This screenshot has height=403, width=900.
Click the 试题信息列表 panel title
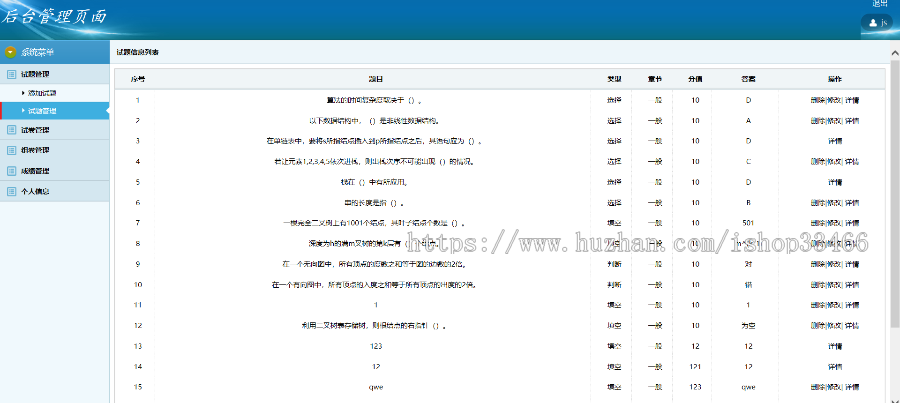pyautogui.click(x=137, y=52)
